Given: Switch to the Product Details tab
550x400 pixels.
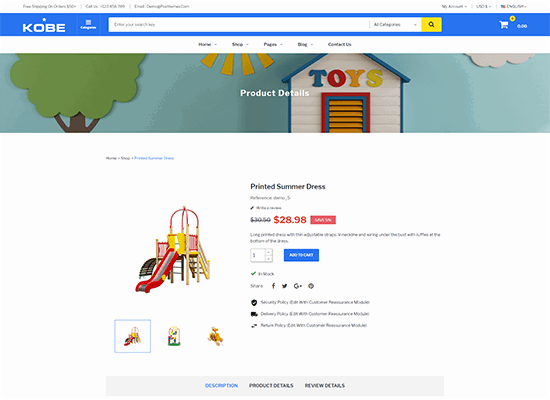Looking at the screenshot, I should (271, 386).
